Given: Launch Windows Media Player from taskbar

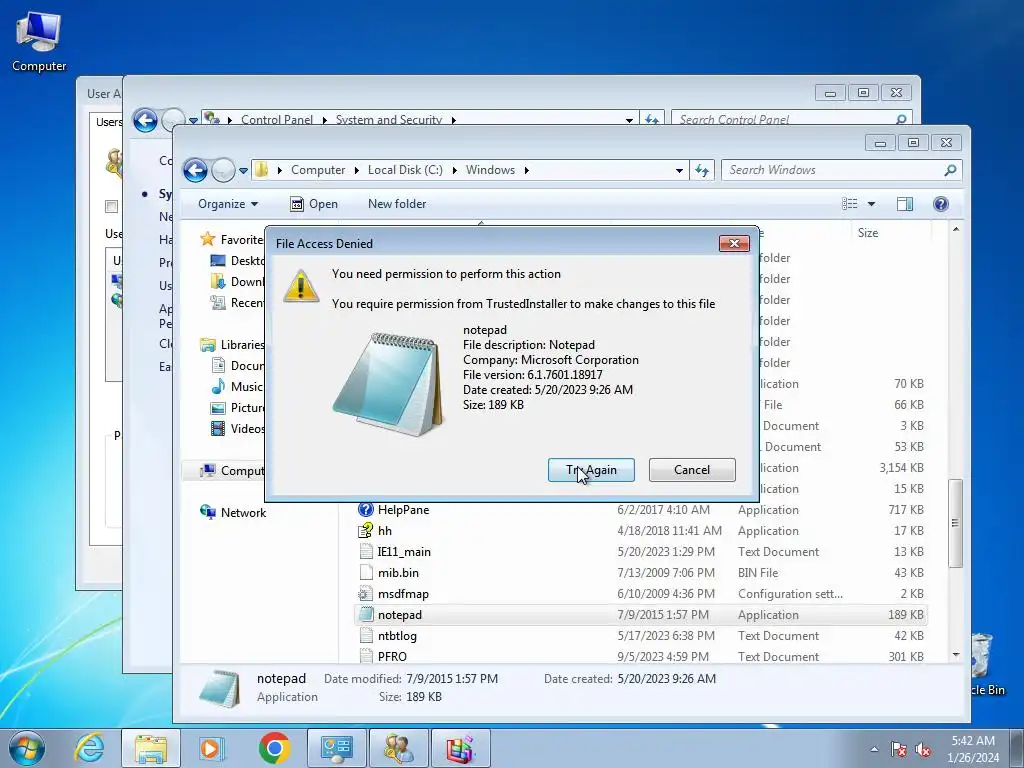Looking at the screenshot, I should 212,748.
